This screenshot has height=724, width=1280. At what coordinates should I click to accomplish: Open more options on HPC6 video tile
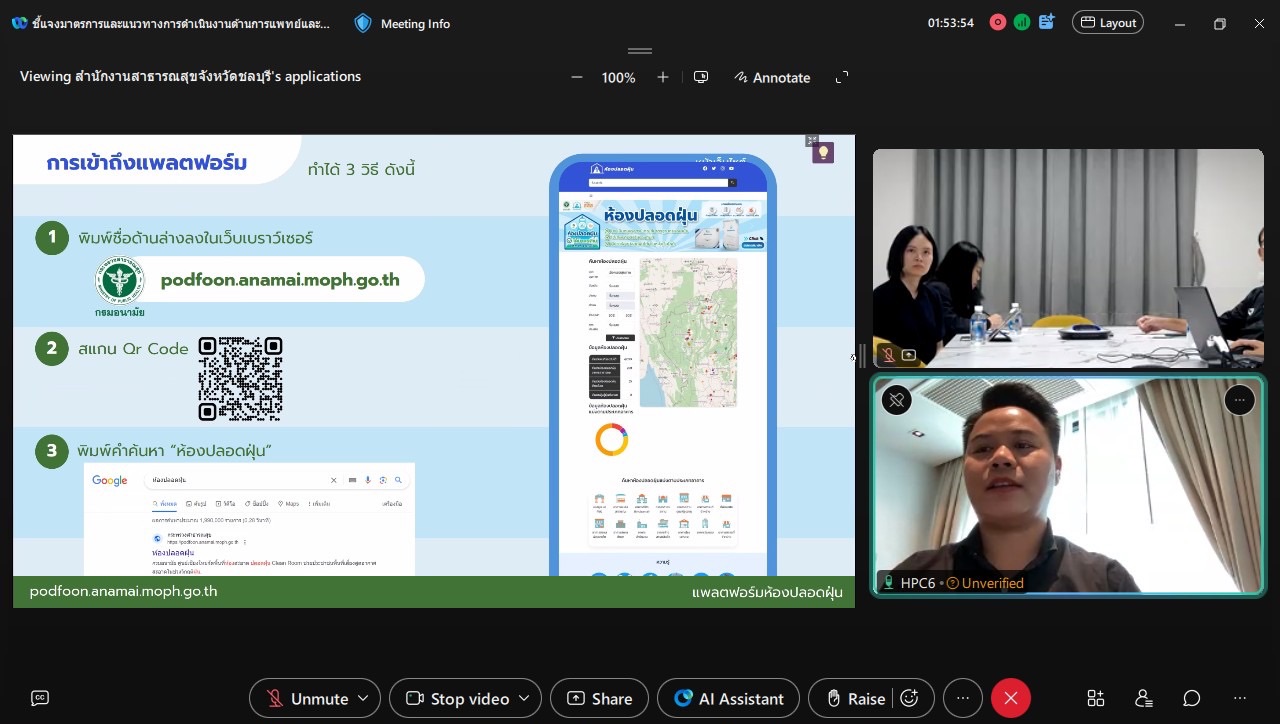click(1239, 400)
